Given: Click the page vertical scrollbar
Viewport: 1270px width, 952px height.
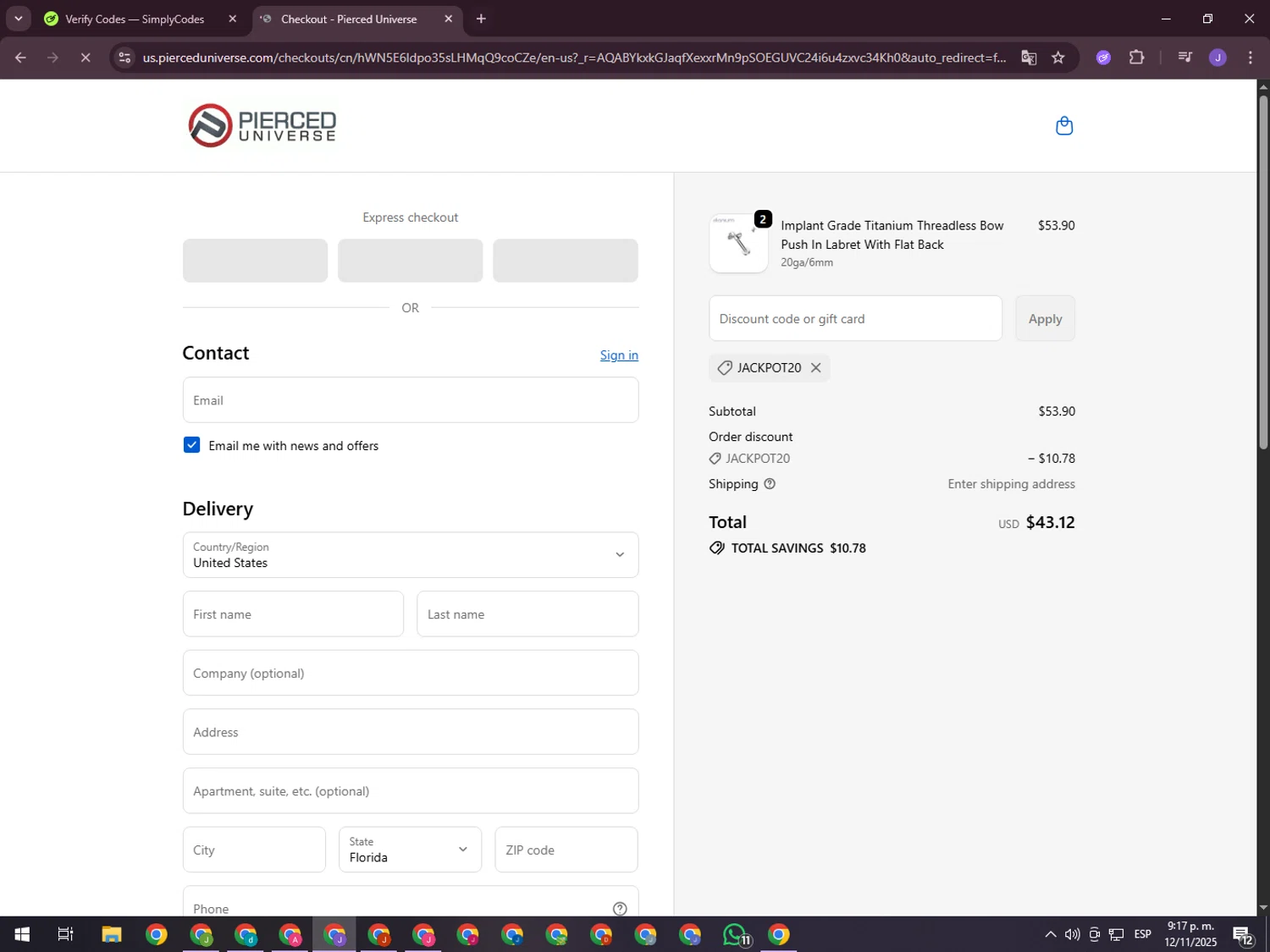Looking at the screenshot, I should 1262,271.
